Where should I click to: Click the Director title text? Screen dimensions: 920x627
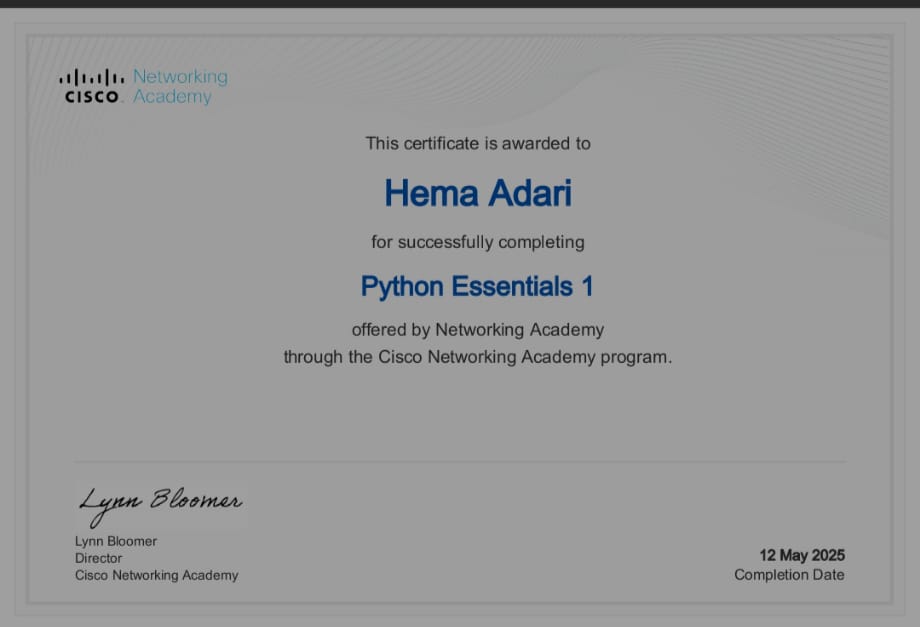pyautogui.click(x=98, y=558)
